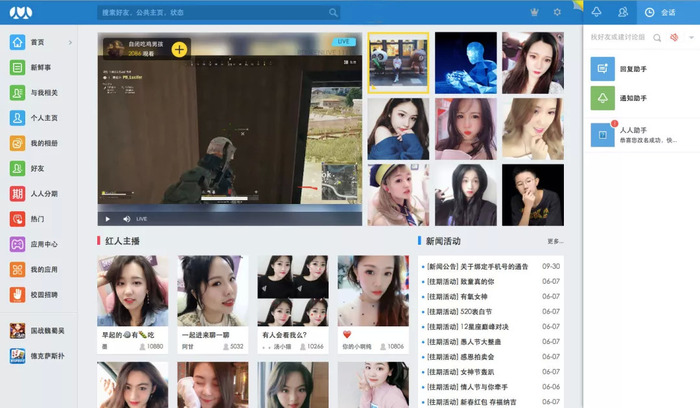The width and height of the screenshot is (700, 408).
Task: Open friend requests icon in header
Action: tap(623, 12)
